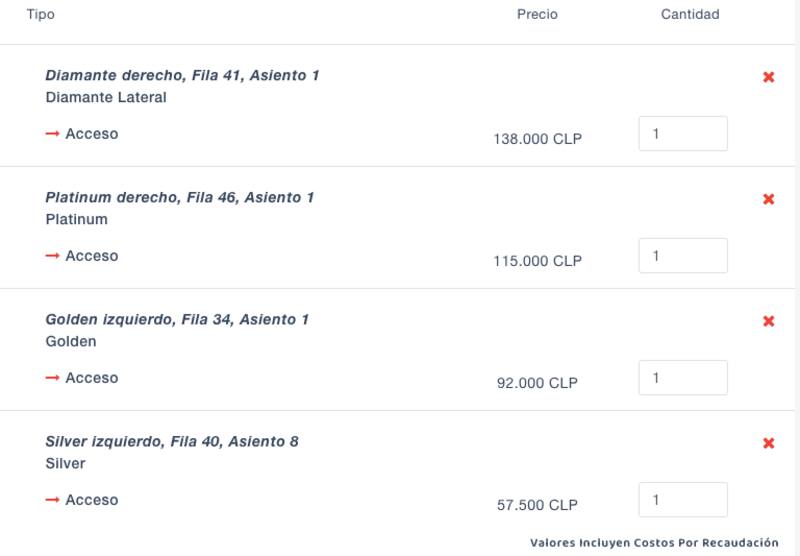This screenshot has width=800, height=556.
Task: Click the Platinum ticket quantity box
Action: (683, 256)
